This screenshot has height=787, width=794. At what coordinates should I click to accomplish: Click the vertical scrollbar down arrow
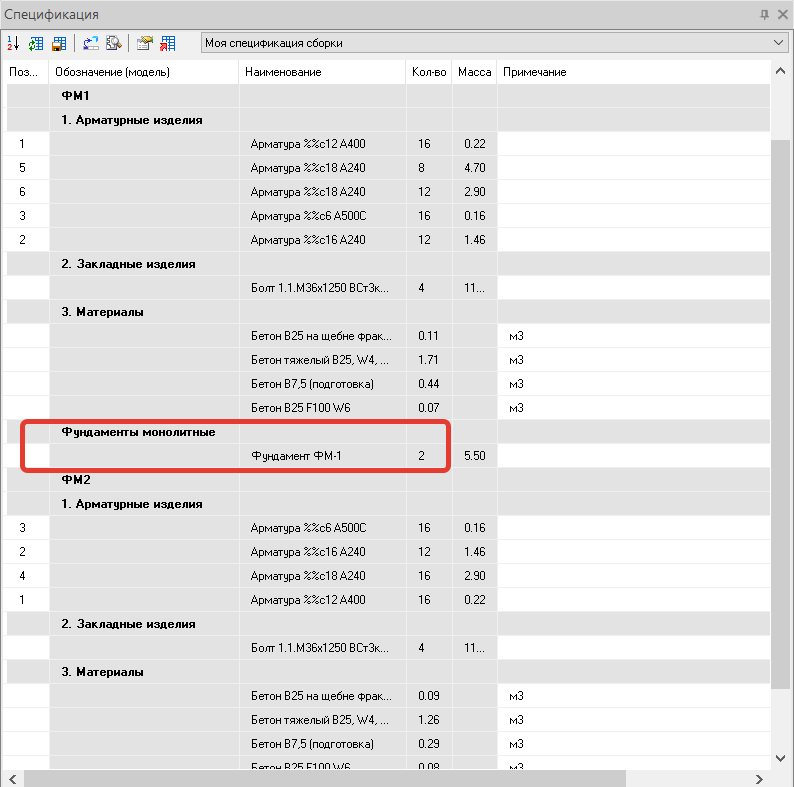point(780,759)
